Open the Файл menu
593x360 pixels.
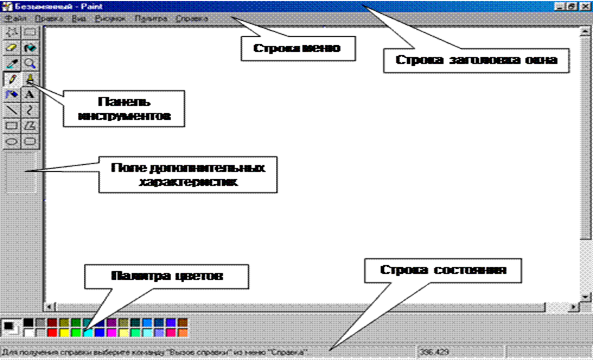16,18
